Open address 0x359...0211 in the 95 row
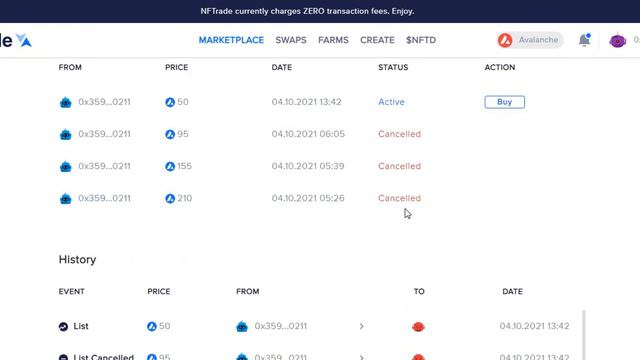Screen dimensions: 640x360 (104, 134)
